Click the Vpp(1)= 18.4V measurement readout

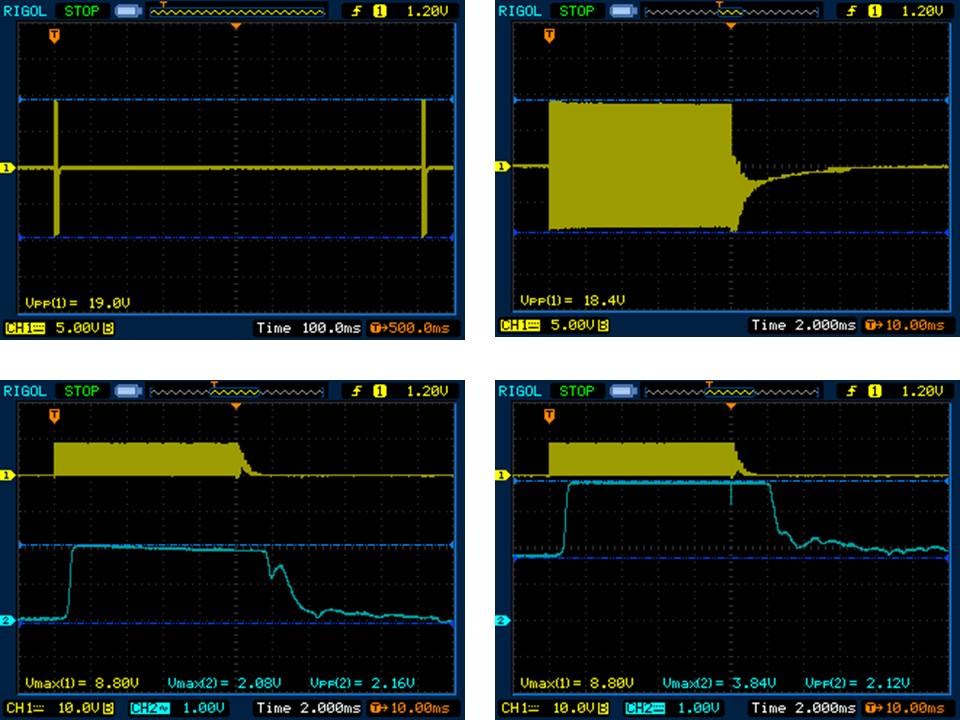coord(562,301)
